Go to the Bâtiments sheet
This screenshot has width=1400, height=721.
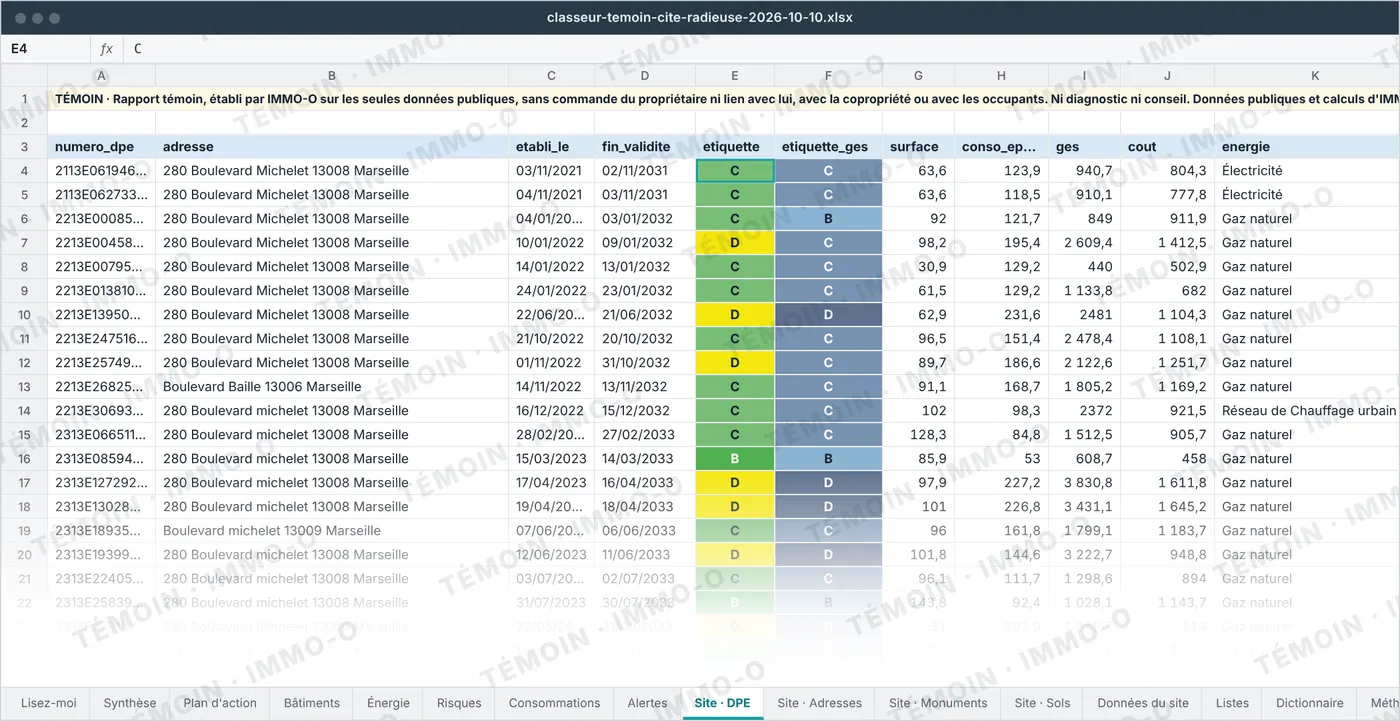tap(312, 703)
